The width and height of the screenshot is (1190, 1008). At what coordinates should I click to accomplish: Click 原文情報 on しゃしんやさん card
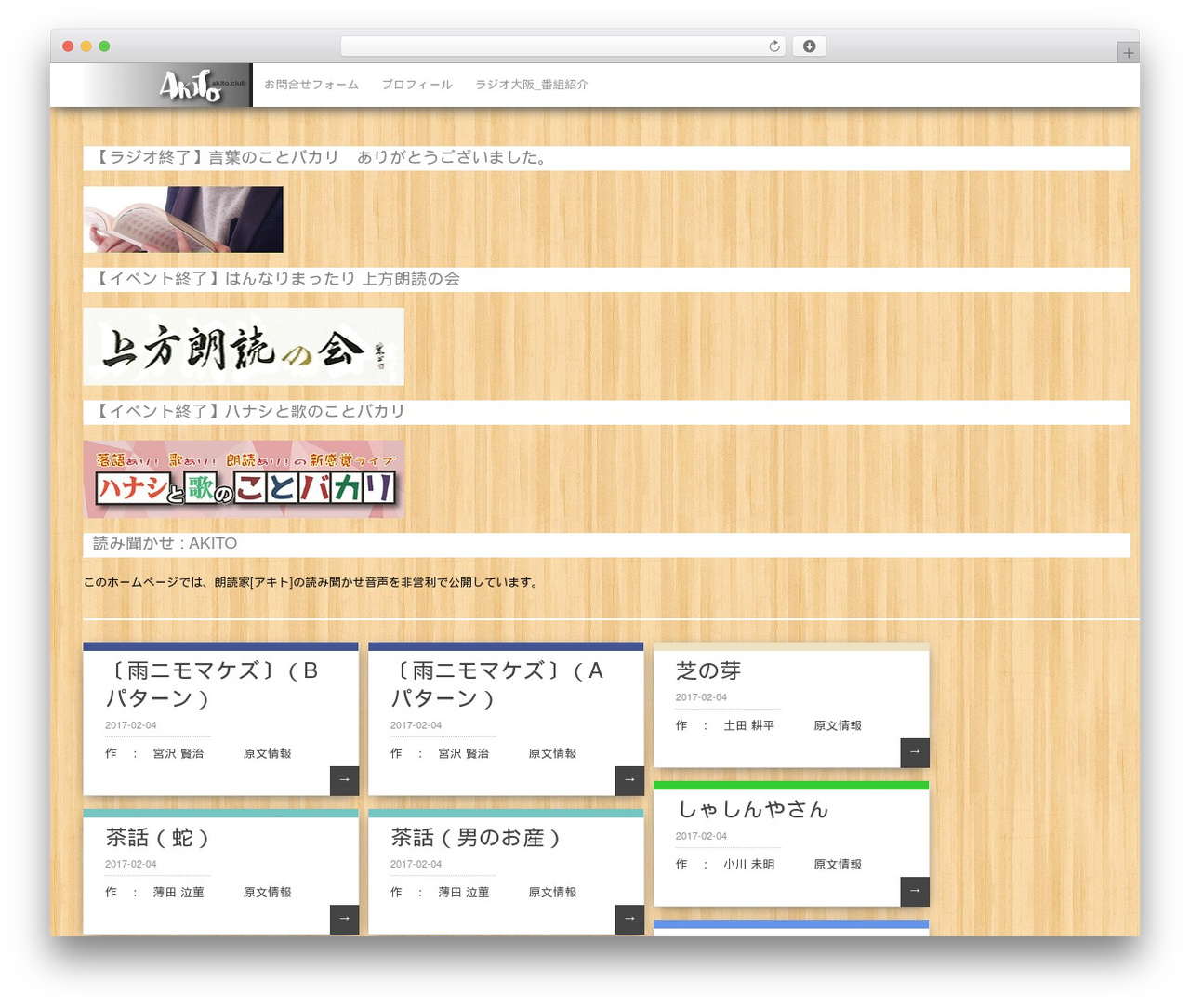click(x=838, y=864)
